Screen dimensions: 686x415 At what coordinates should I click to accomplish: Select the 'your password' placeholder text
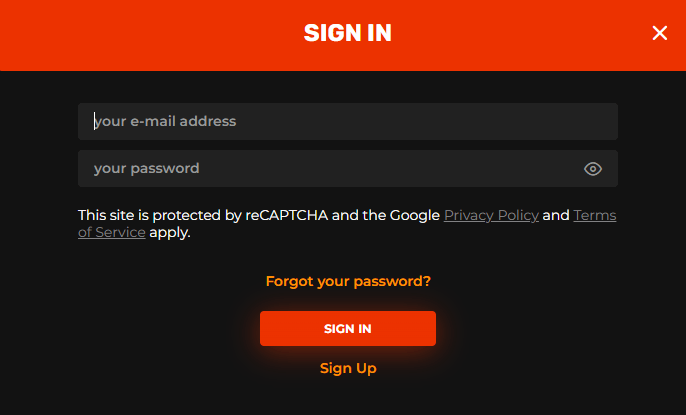pyautogui.click(x=147, y=168)
